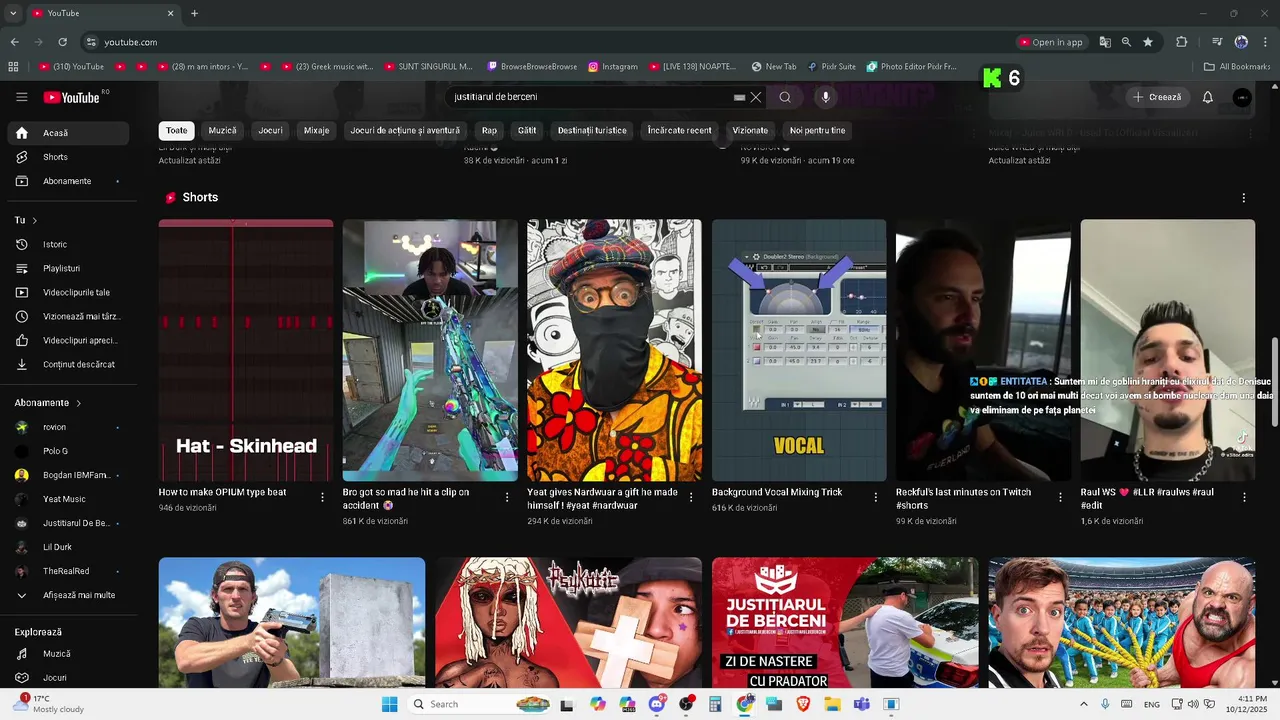The width and height of the screenshot is (1280, 720).
Task: Expand the Tu section chevron
Action: (x=34, y=220)
